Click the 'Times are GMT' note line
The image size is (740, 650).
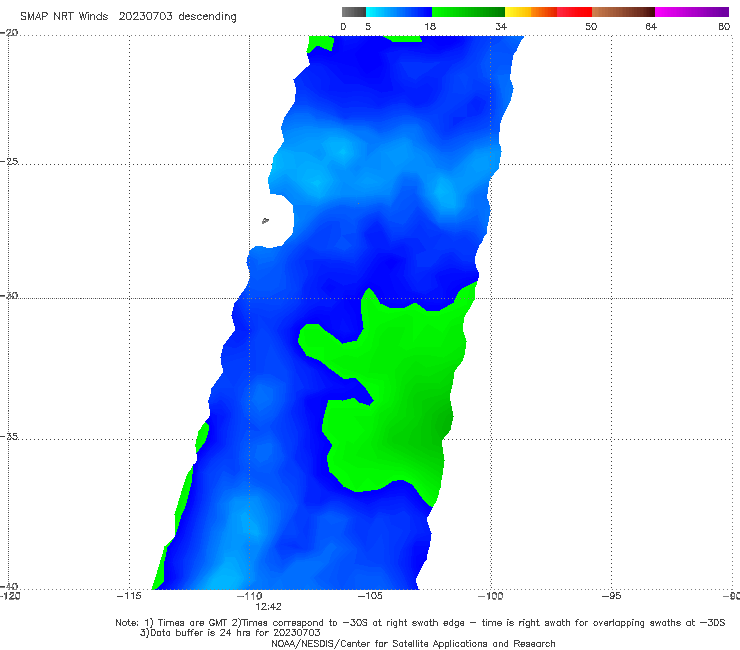point(420,623)
